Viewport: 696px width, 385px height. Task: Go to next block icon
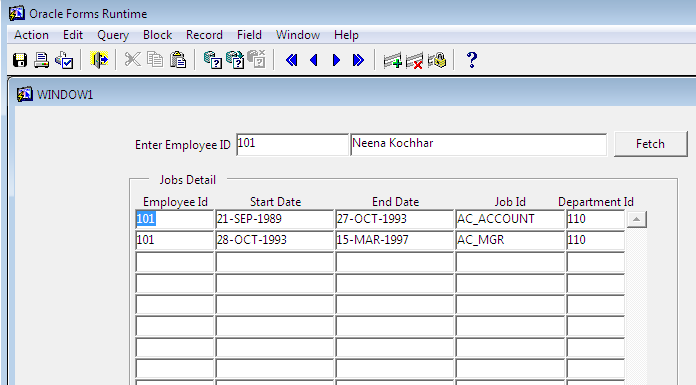(358, 60)
